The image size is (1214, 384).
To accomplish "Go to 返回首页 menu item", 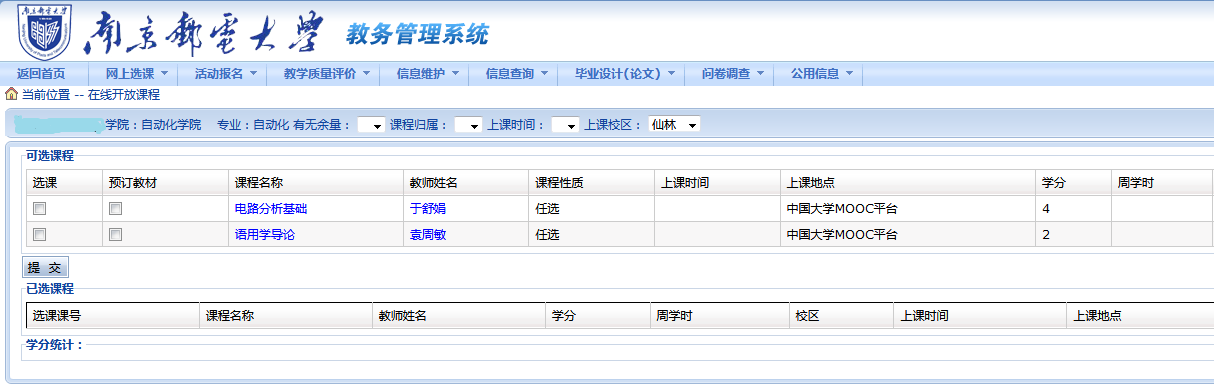I will 41,73.
